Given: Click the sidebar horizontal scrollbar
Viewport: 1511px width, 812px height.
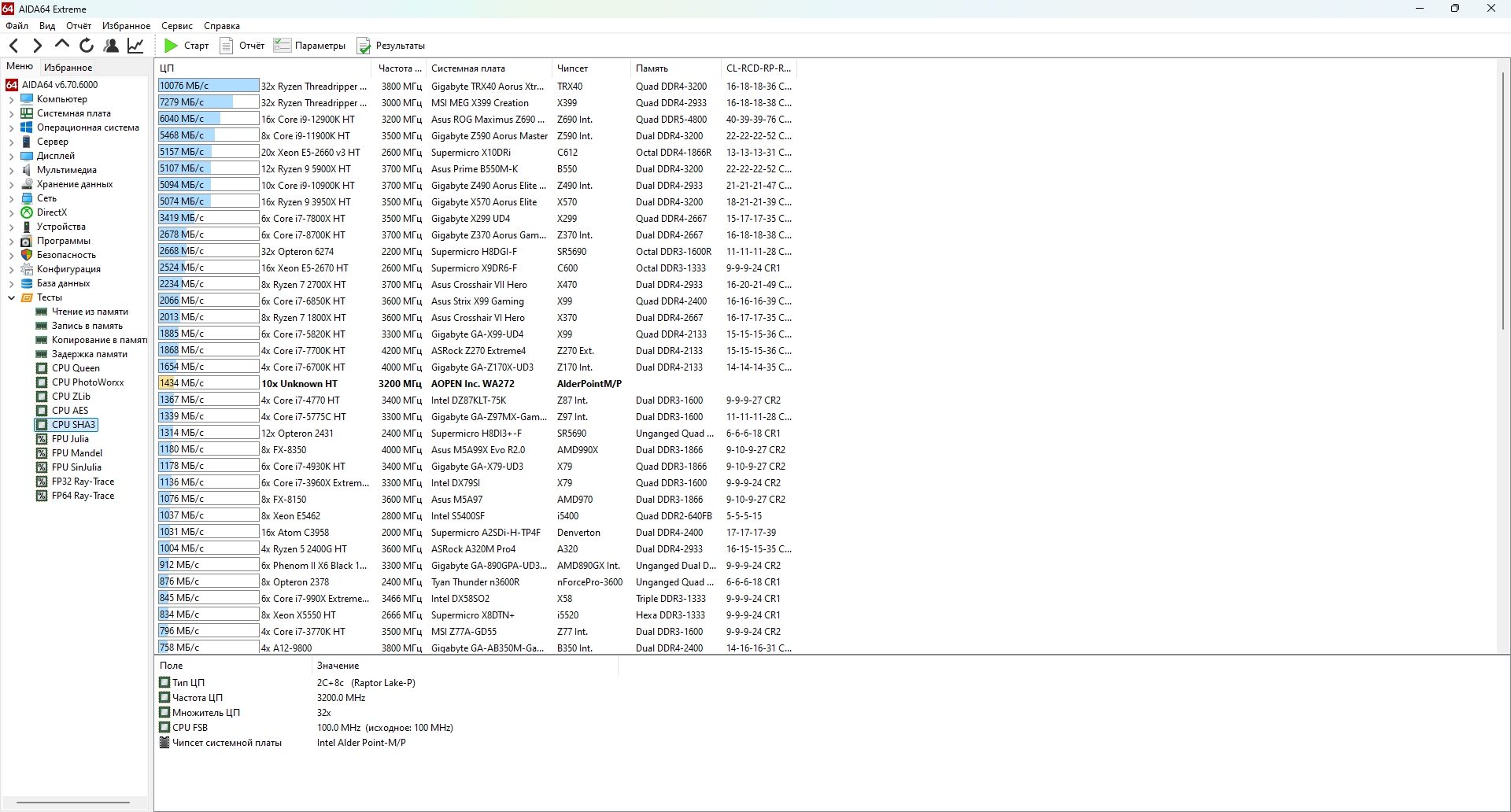Looking at the screenshot, I should click(73, 803).
